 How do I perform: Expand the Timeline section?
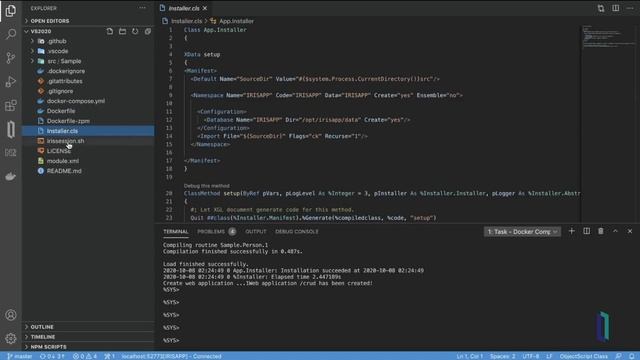(88, 337)
